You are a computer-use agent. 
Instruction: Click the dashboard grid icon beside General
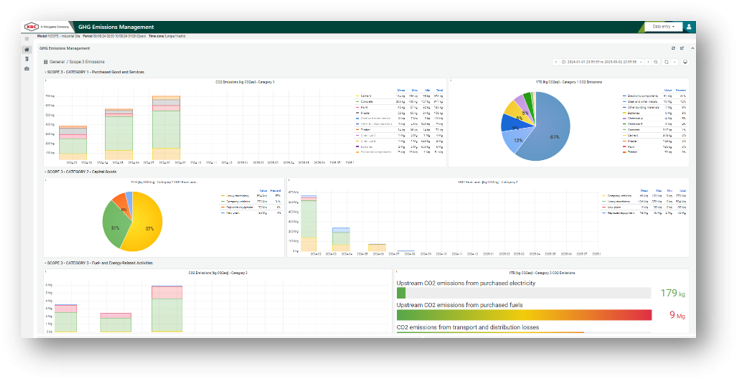coord(46,62)
